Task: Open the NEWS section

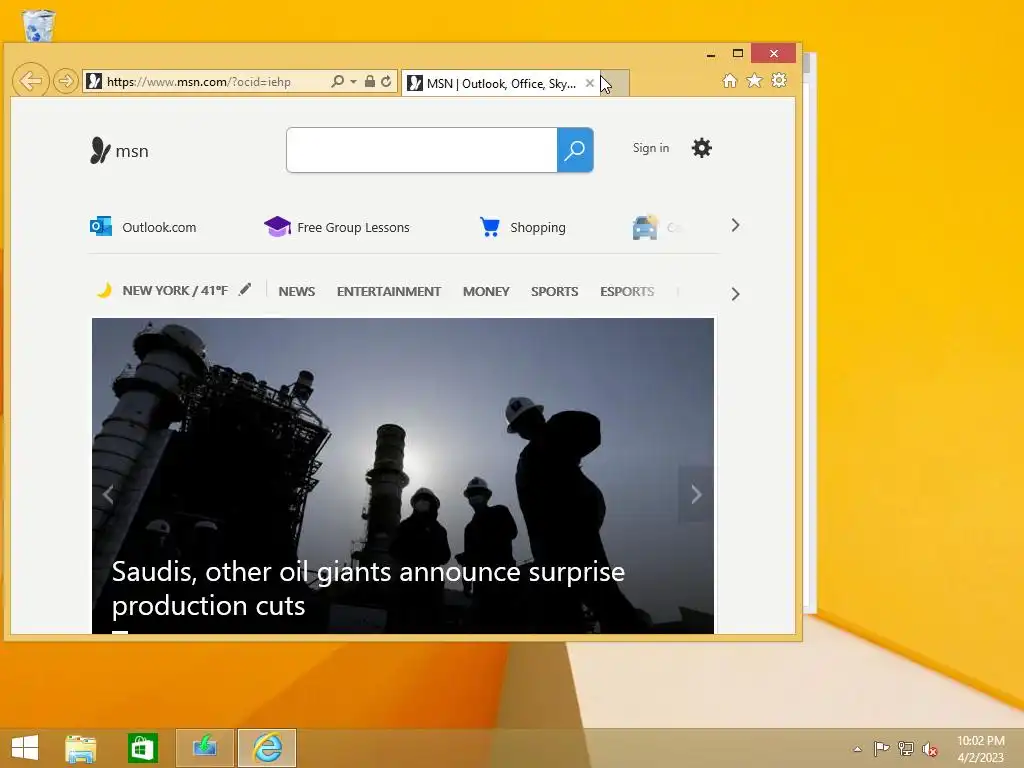Action: [x=296, y=291]
